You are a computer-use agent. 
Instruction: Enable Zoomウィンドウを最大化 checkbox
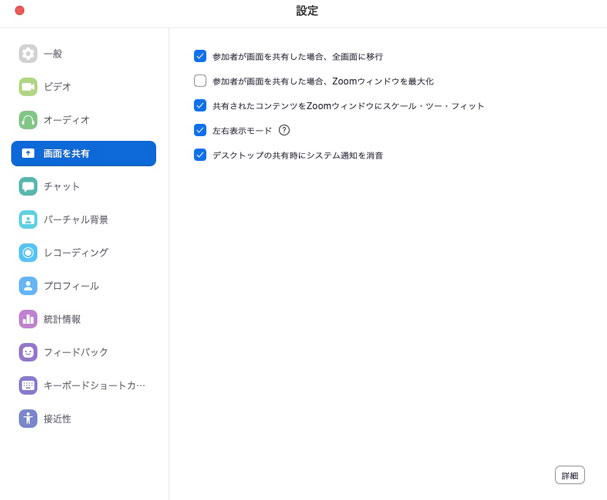coord(200,81)
